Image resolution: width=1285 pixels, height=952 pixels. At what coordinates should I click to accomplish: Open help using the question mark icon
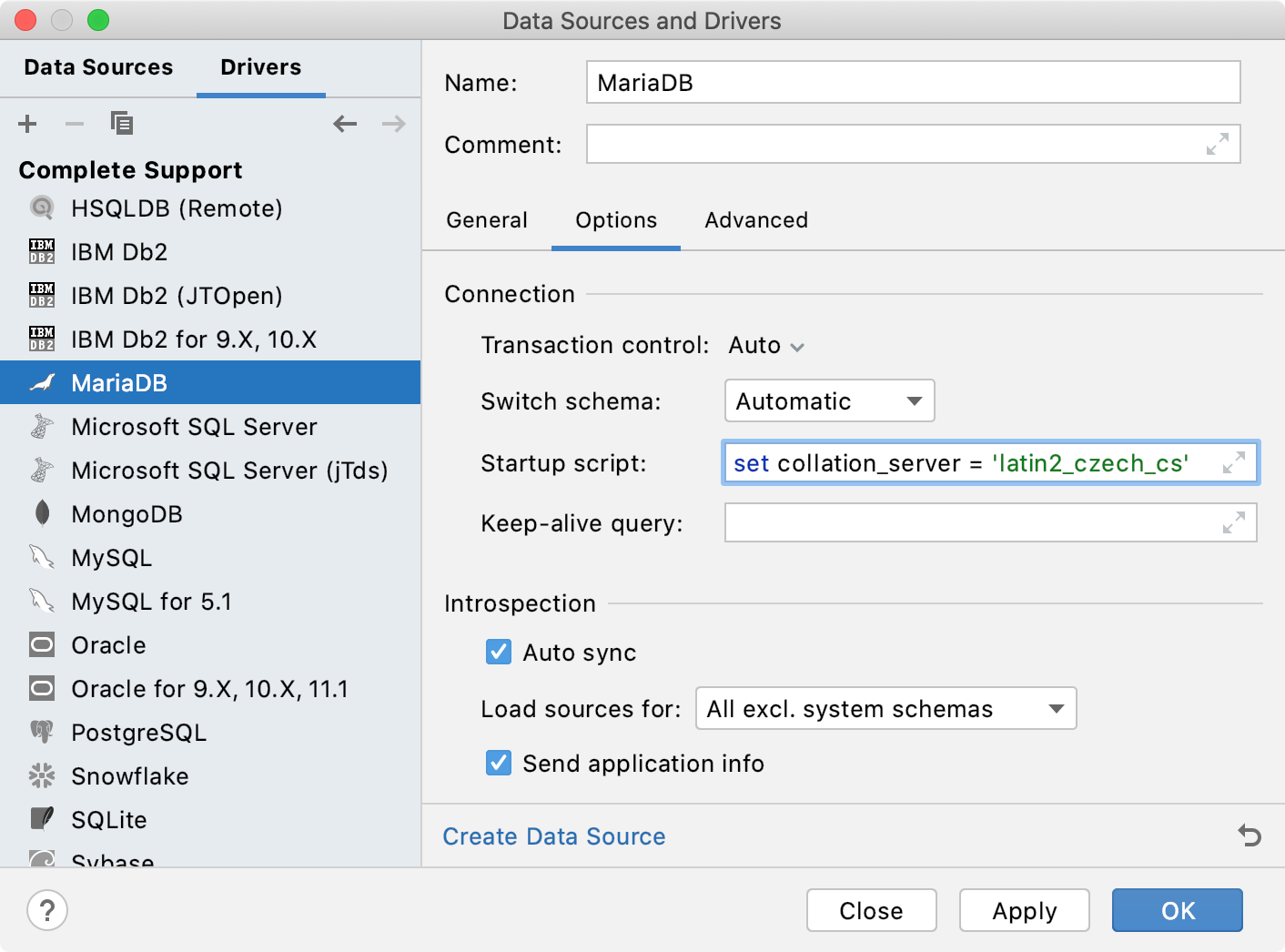46,910
